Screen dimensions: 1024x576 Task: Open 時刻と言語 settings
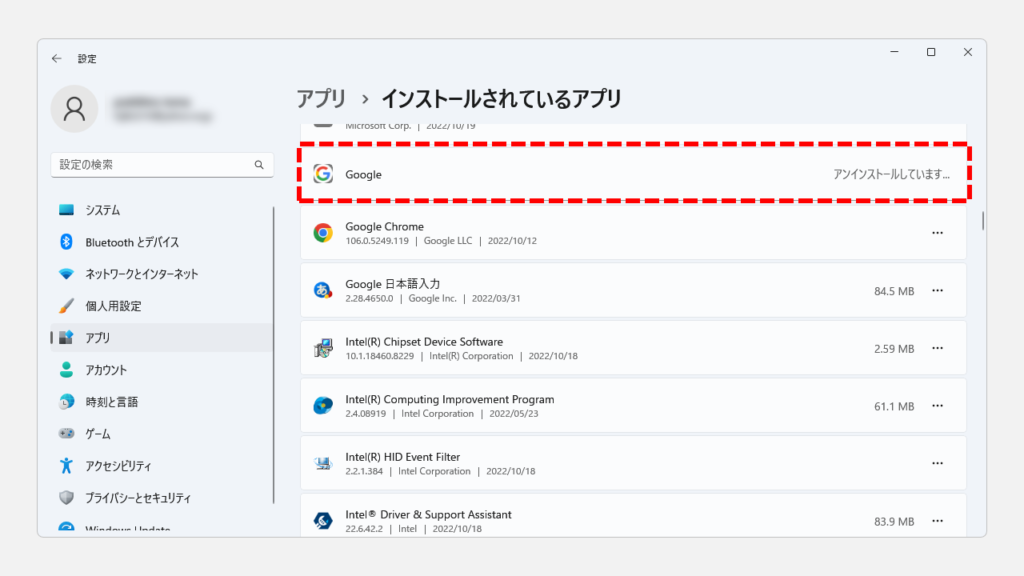coord(111,402)
